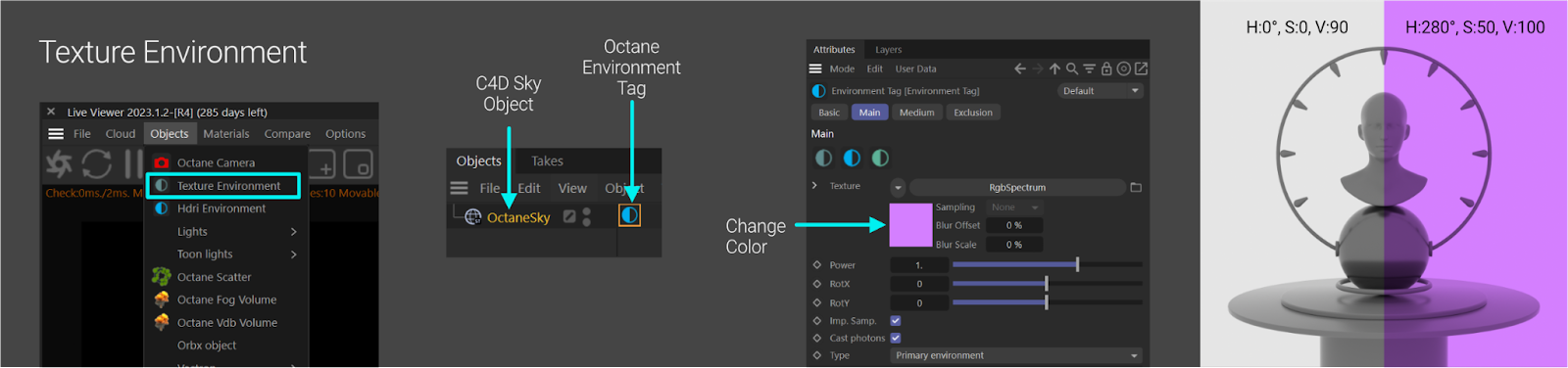Toggle the Imp. Samp. checkbox
This screenshot has width=1568, height=368.
pyautogui.click(x=895, y=321)
